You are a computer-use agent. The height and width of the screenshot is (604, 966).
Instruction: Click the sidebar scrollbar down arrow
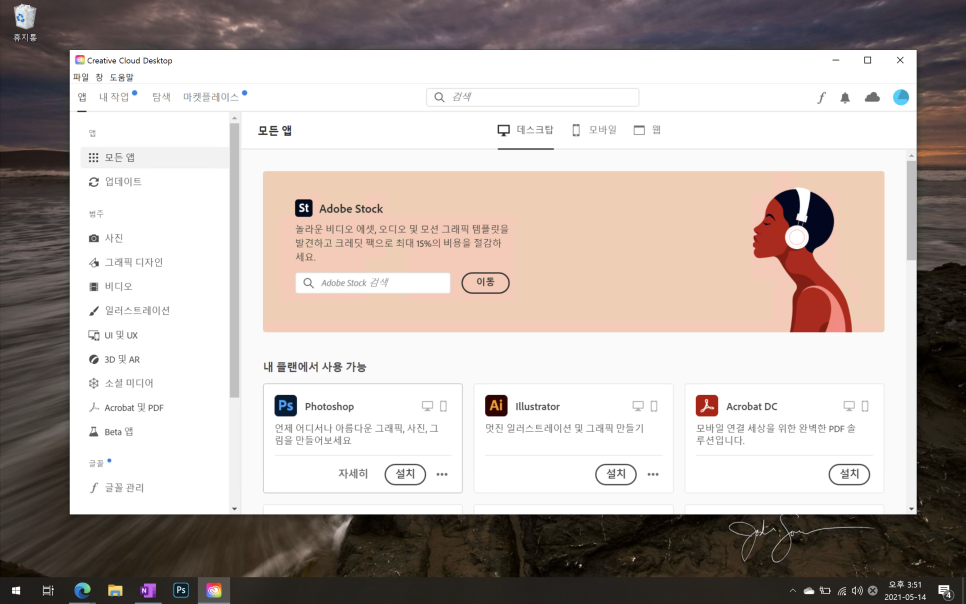pyautogui.click(x=234, y=508)
